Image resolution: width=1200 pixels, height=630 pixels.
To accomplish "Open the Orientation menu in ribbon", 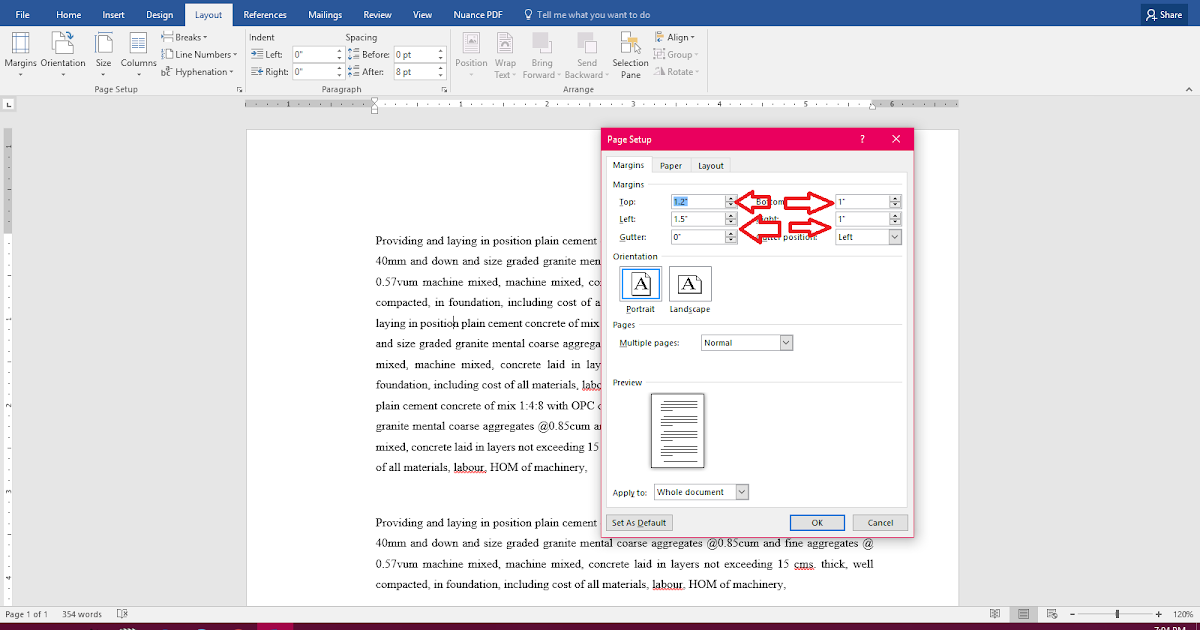I will coord(63,55).
